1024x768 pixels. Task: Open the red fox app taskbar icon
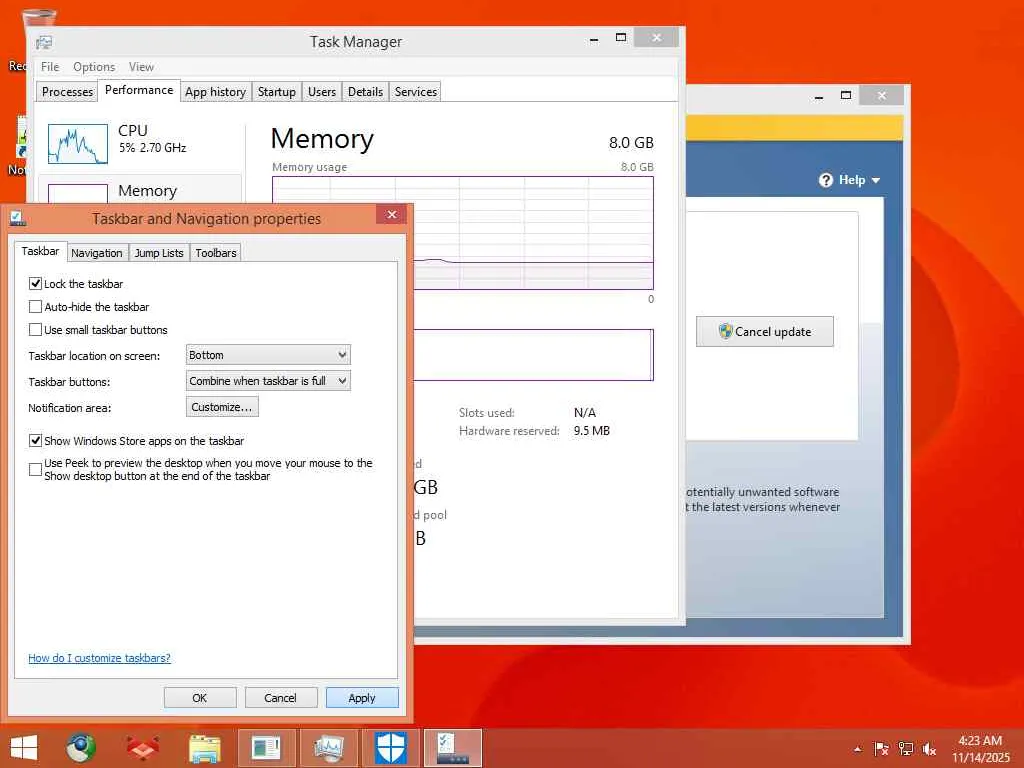142,748
